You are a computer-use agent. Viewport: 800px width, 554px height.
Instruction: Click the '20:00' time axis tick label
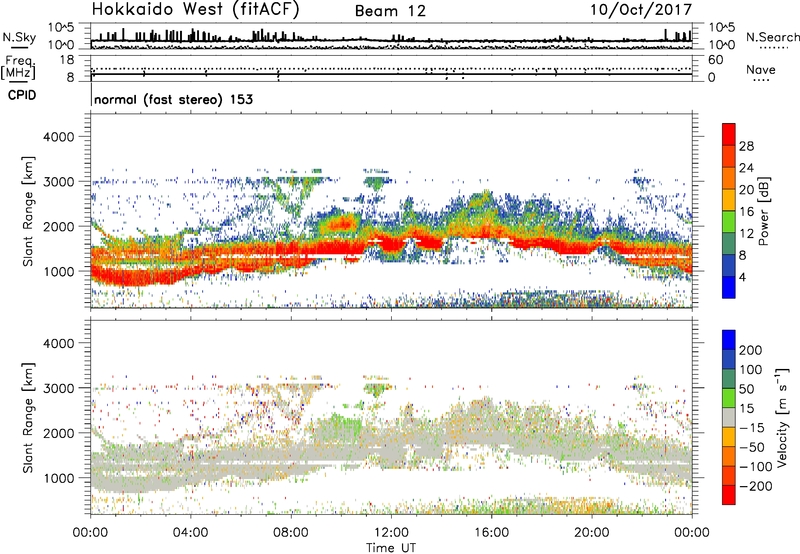point(591,533)
